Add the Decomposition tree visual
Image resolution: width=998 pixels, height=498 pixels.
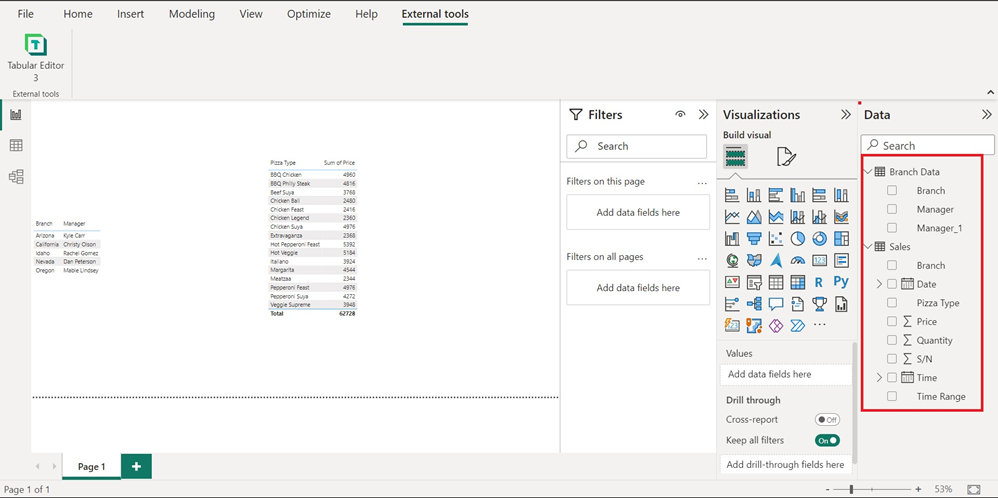[754, 304]
